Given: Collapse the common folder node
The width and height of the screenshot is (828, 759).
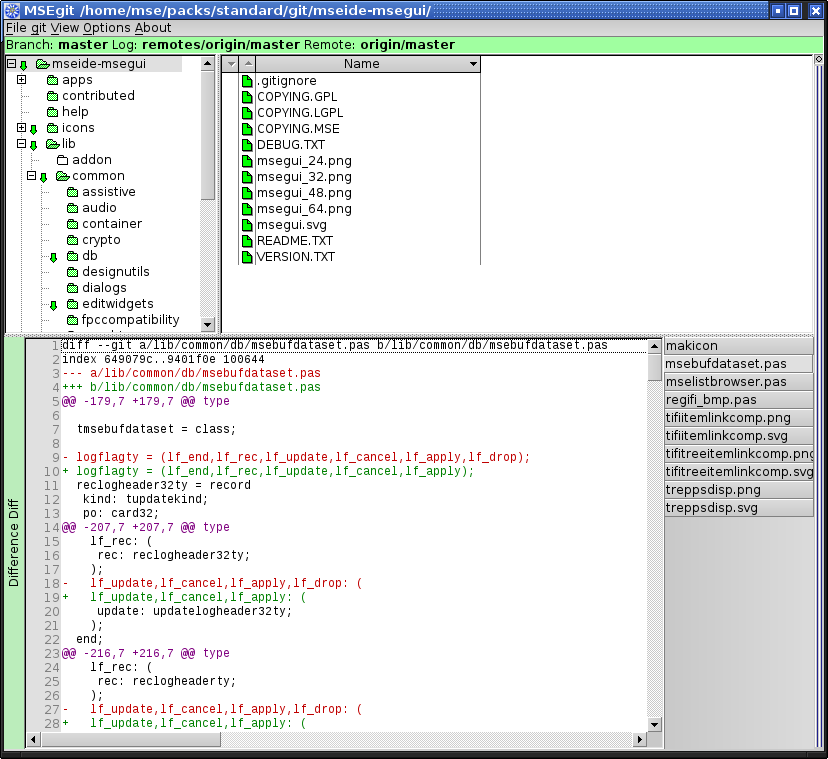Looking at the screenshot, I should click(31, 176).
